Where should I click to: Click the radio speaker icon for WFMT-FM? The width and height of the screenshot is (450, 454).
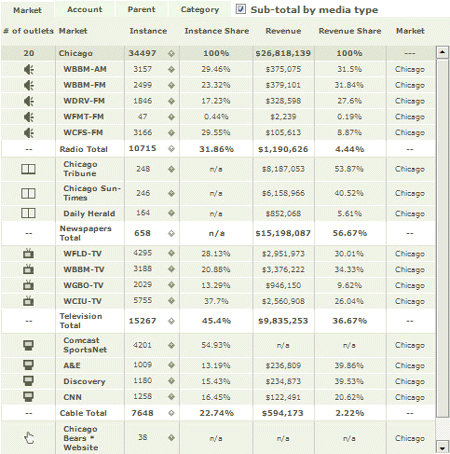[x=29, y=117]
